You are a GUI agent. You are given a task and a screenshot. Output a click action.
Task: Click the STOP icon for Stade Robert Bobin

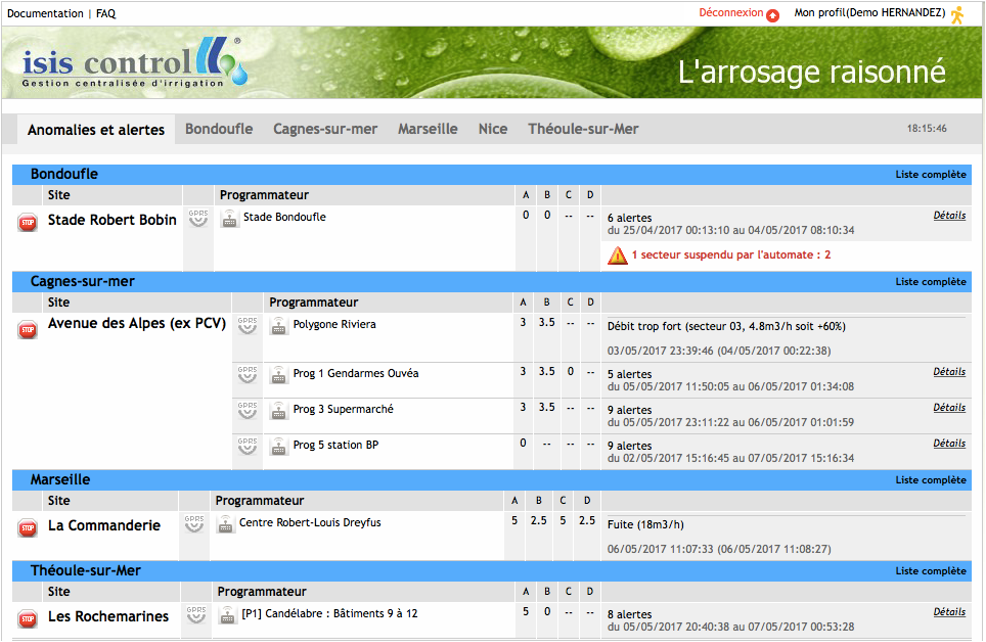point(28,223)
